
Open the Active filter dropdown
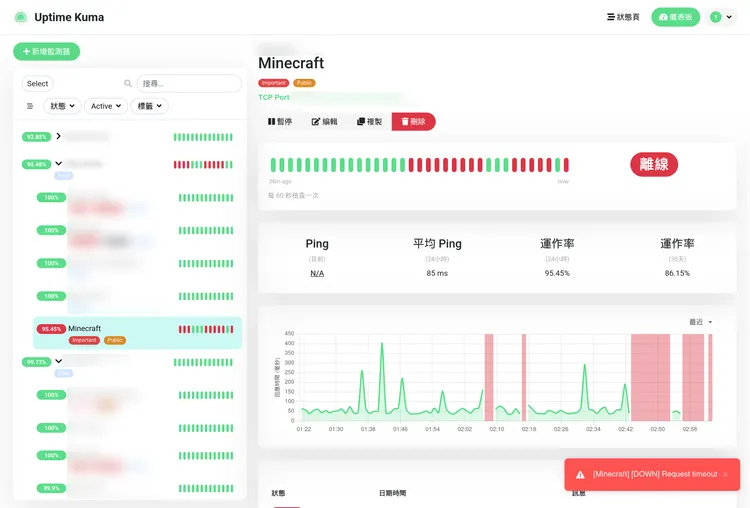coord(106,106)
